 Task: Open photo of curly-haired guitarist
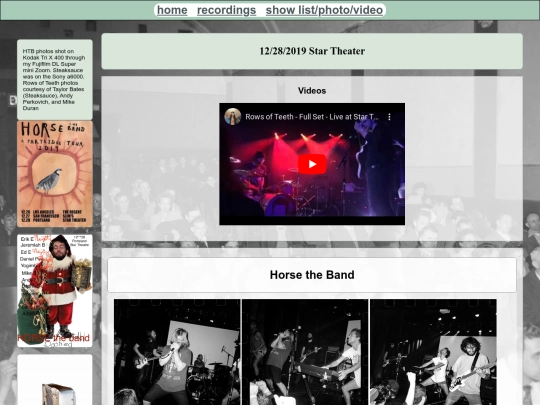pos(433,352)
